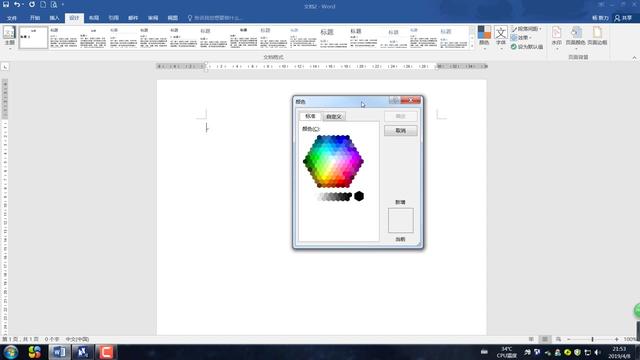Click the Share button
Viewport: 640px width, 360px height.
pyautogui.click(x=623, y=18)
